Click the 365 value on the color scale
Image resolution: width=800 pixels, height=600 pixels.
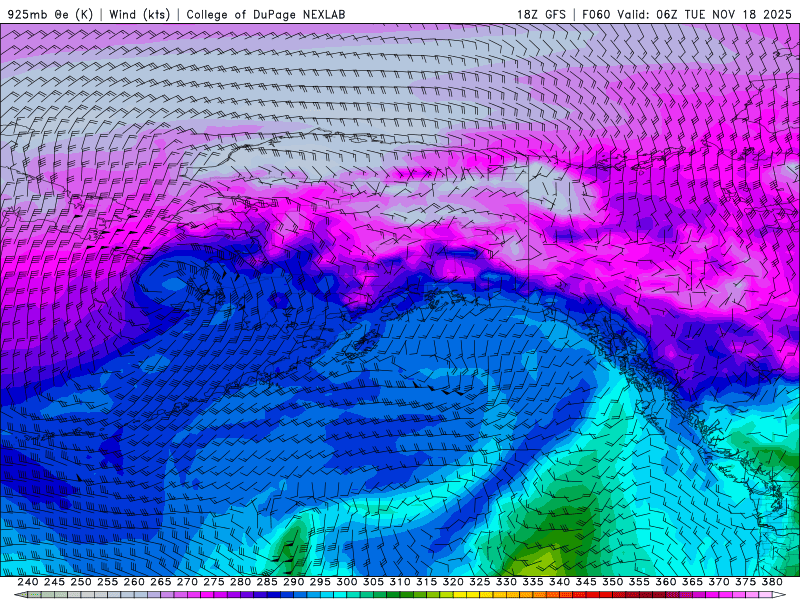pos(692,582)
